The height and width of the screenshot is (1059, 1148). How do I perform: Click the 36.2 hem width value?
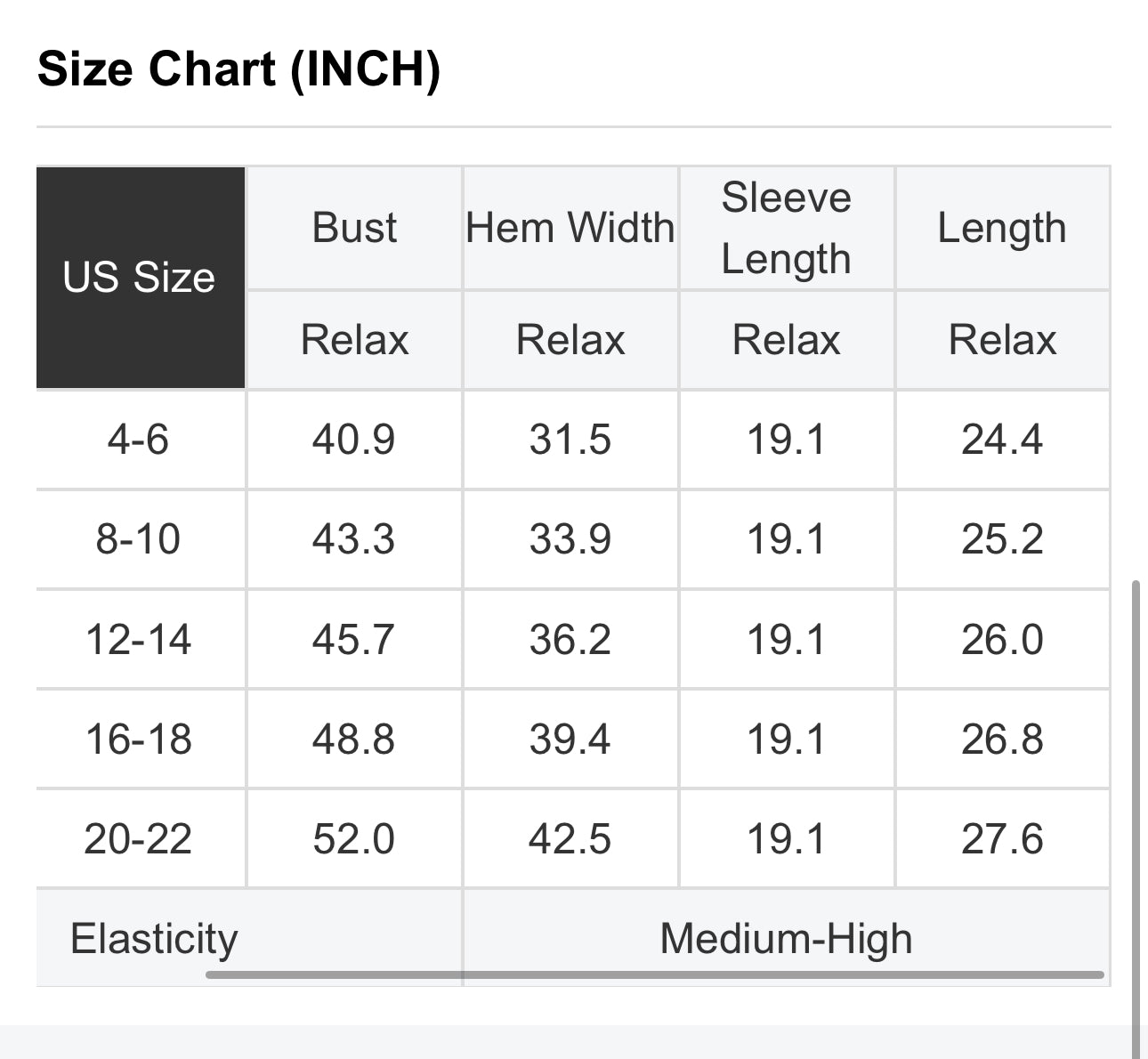click(x=570, y=640)
